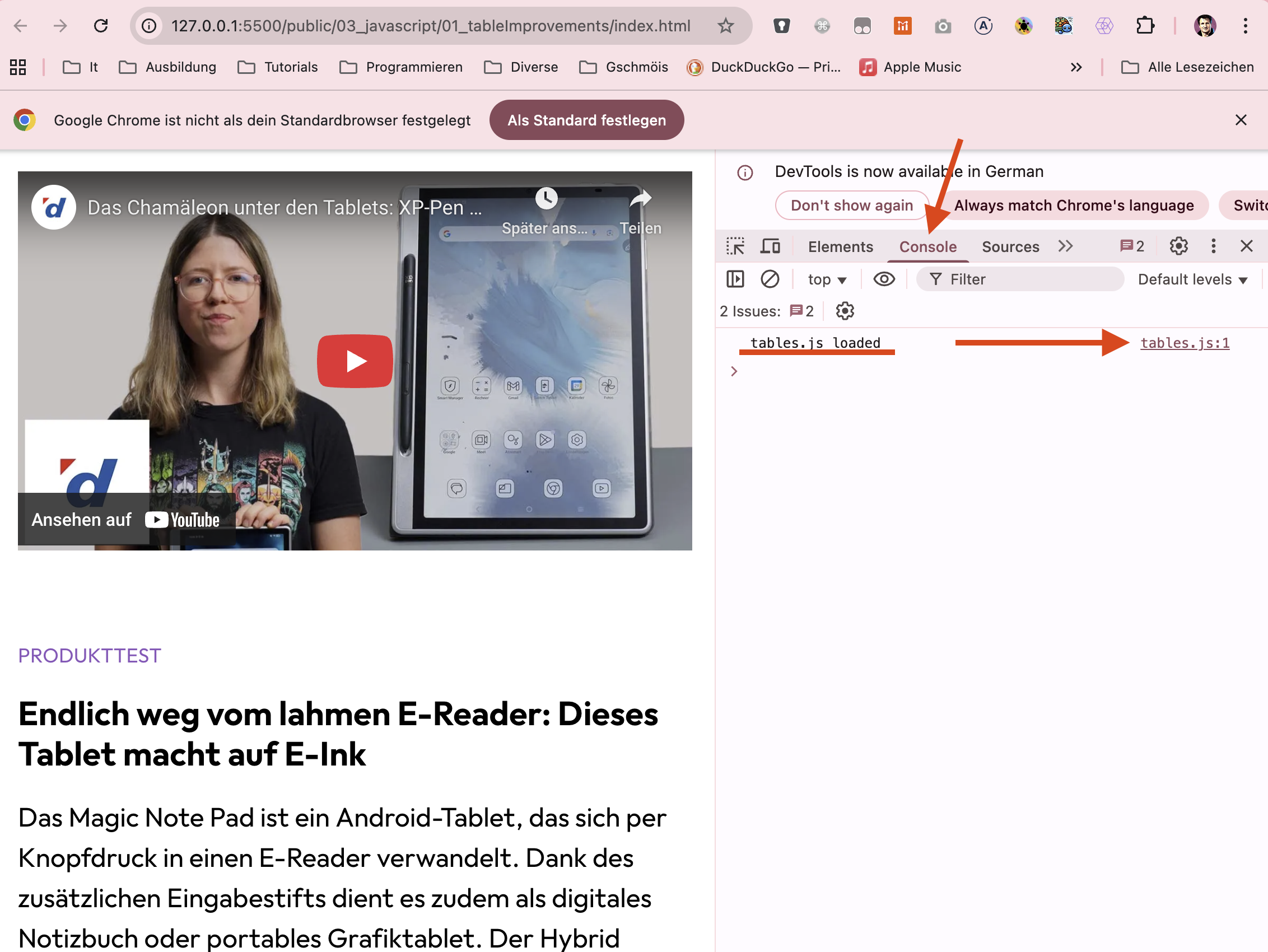Open the Extensions puzzle icon
Image resolution: width=1268 pixels, height=952 pixels.
tap(1145, 26)
